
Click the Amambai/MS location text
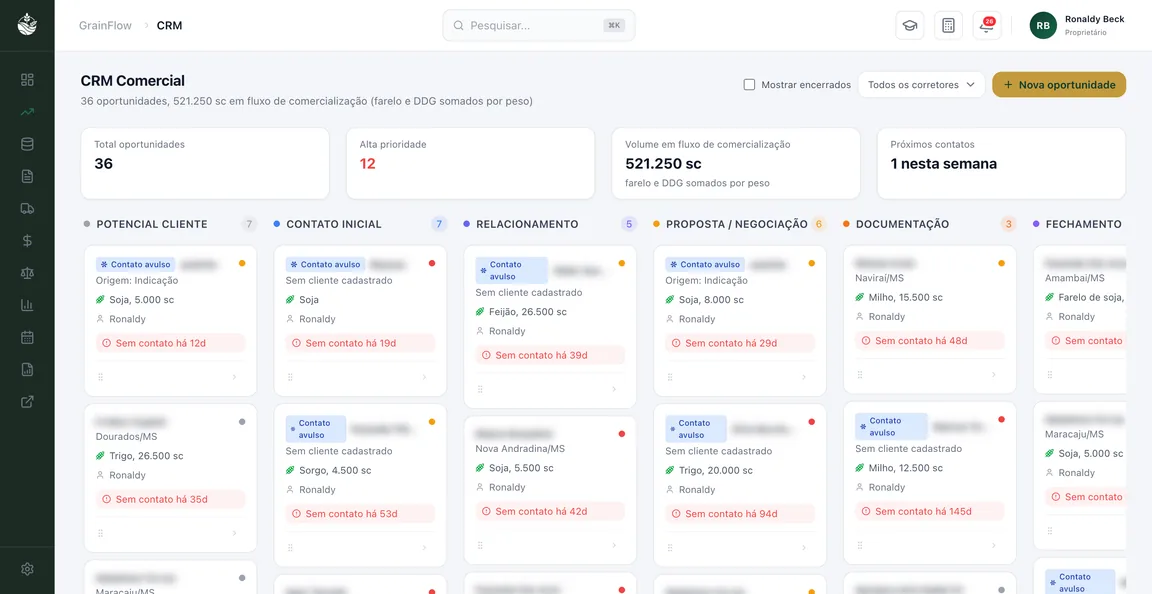click(1075, 278)
